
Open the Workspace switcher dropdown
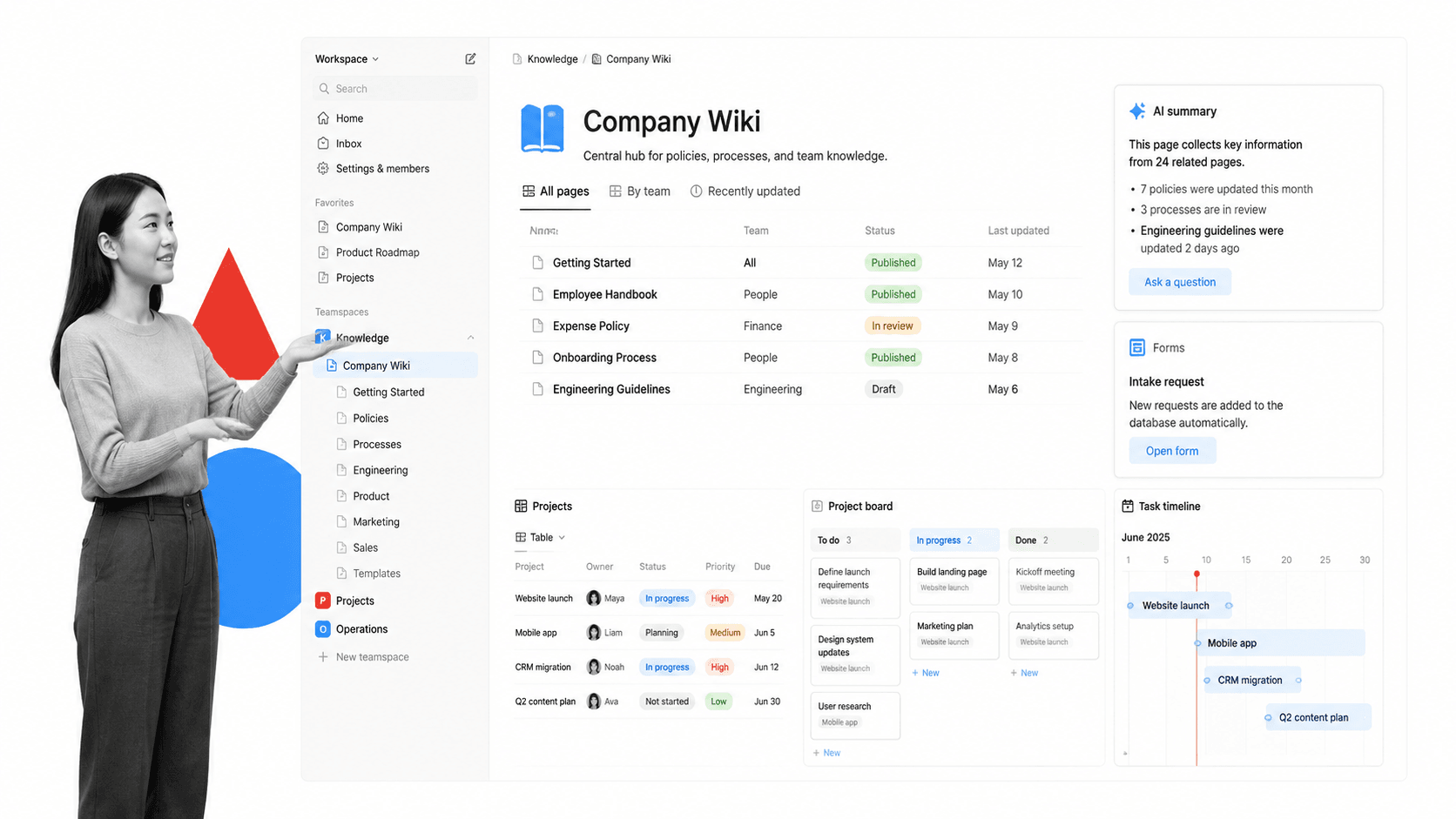click(347, 59)
